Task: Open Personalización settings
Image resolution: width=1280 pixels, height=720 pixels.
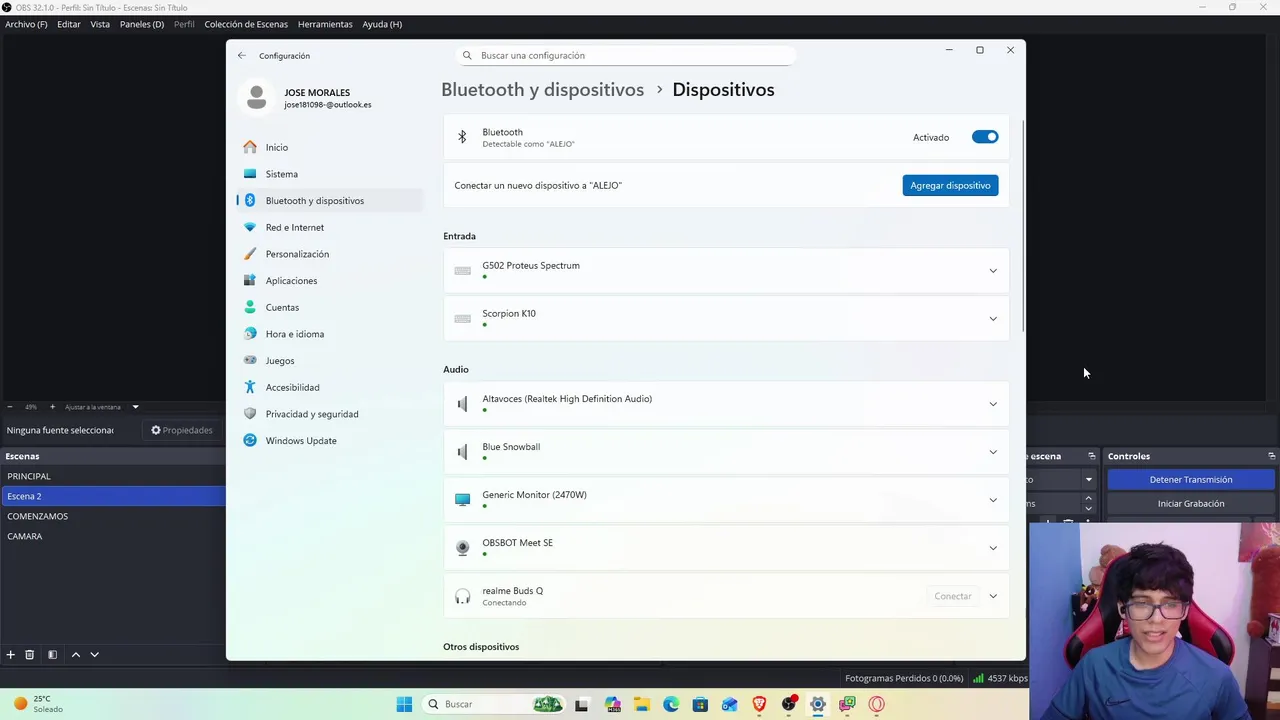Action: [330, 254]
